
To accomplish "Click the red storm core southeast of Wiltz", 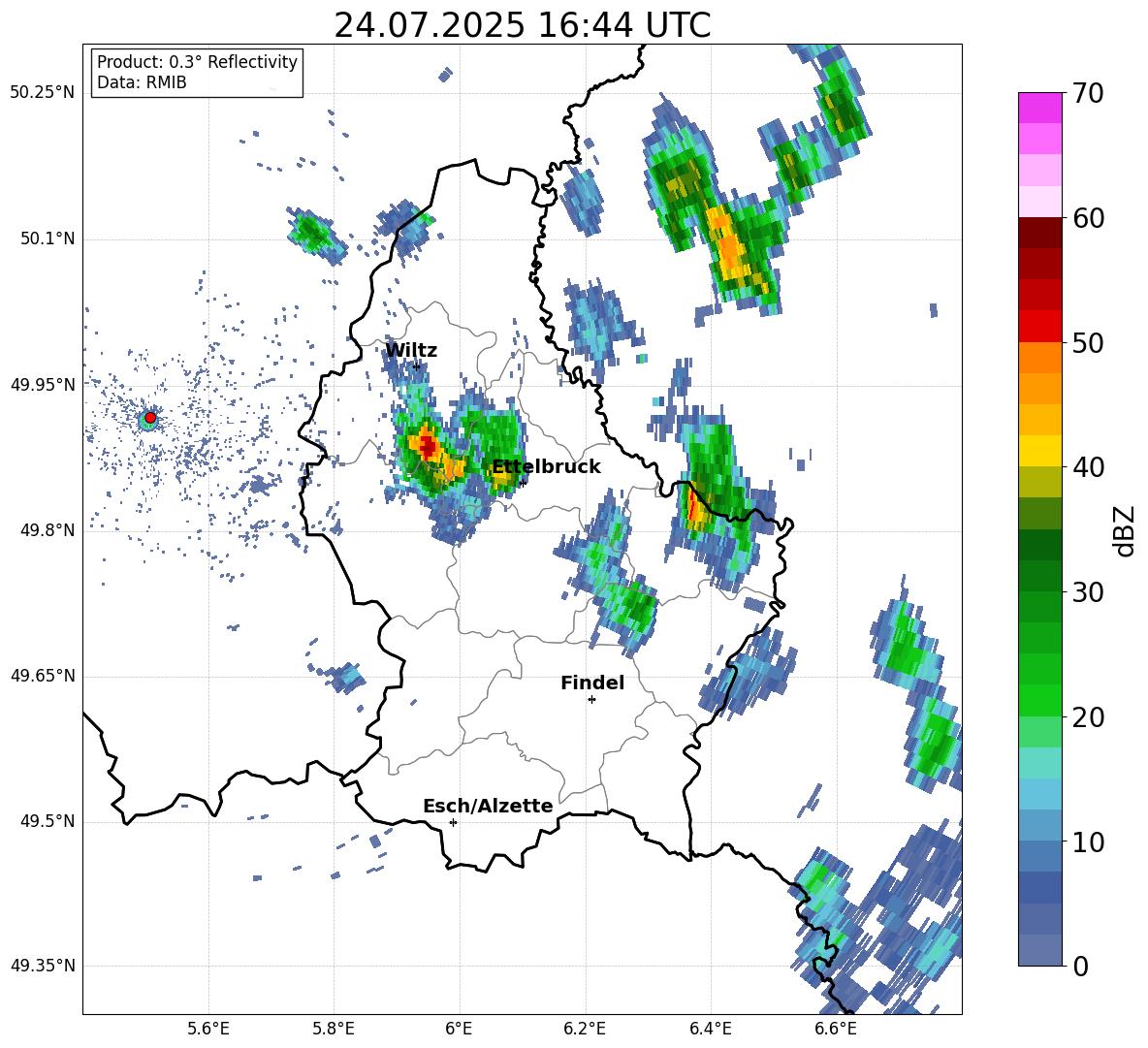I will point(428,446).
